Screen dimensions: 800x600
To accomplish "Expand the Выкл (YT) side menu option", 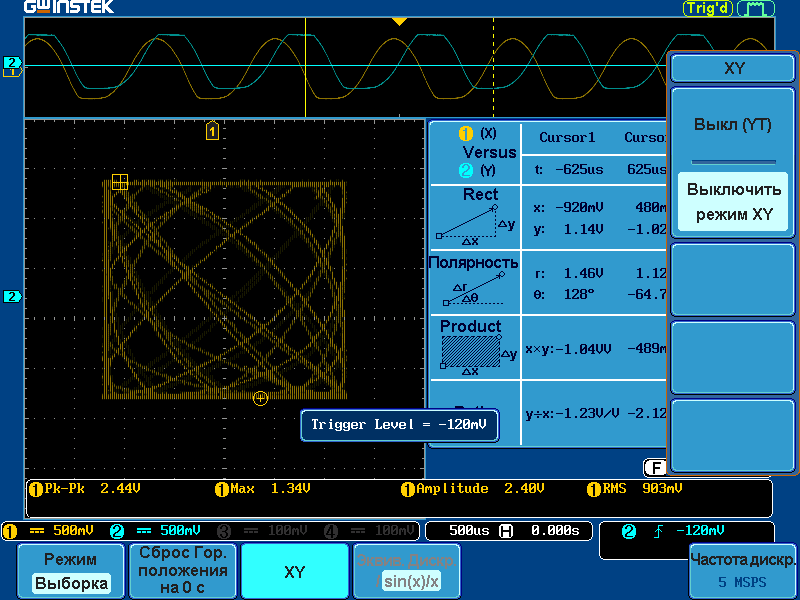I will (733, 125).
